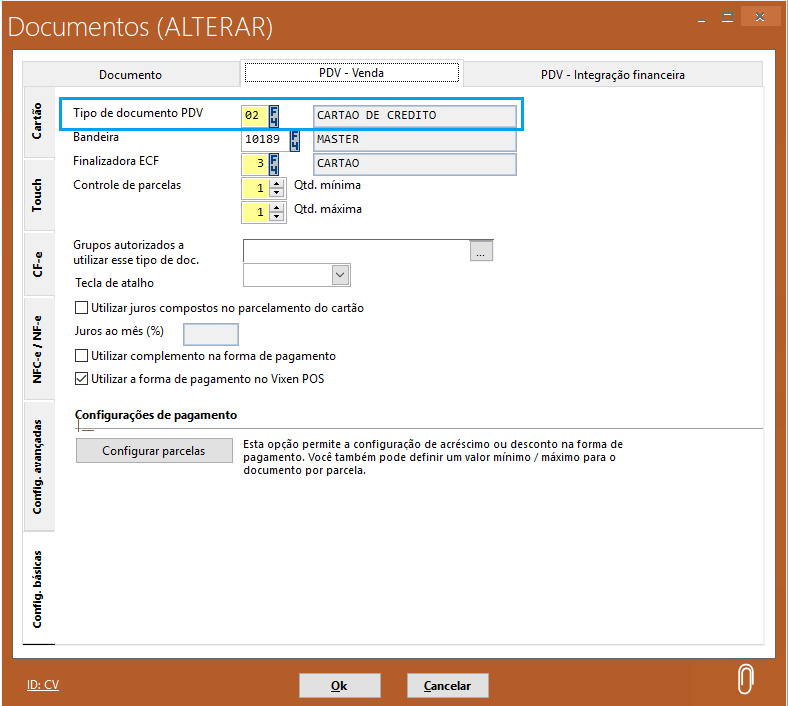Minimize the Documentos window
Viewport: 788px width, 706px height.
(701, 19)
